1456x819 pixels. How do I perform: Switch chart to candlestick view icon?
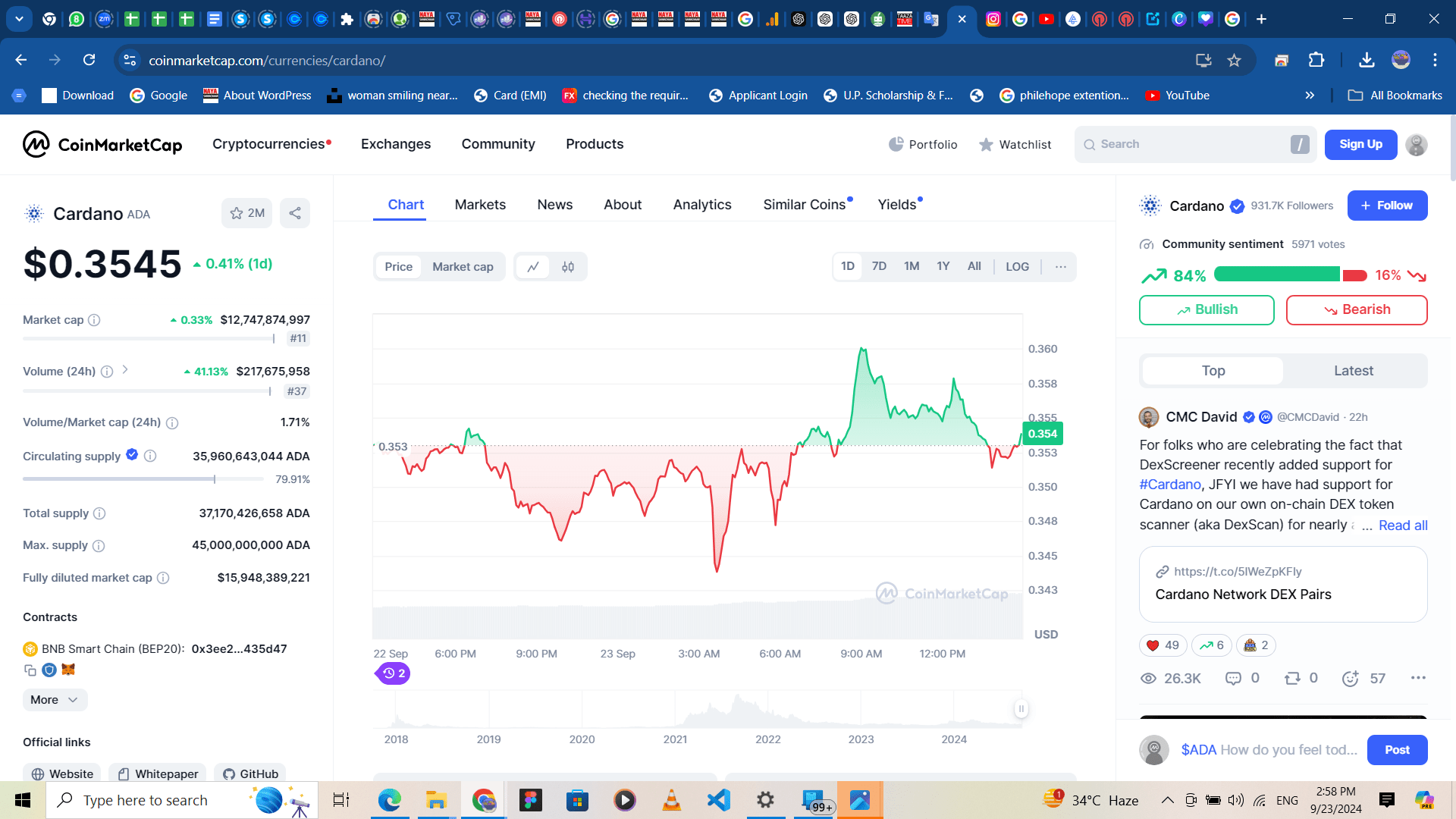[x=568, y=267]
